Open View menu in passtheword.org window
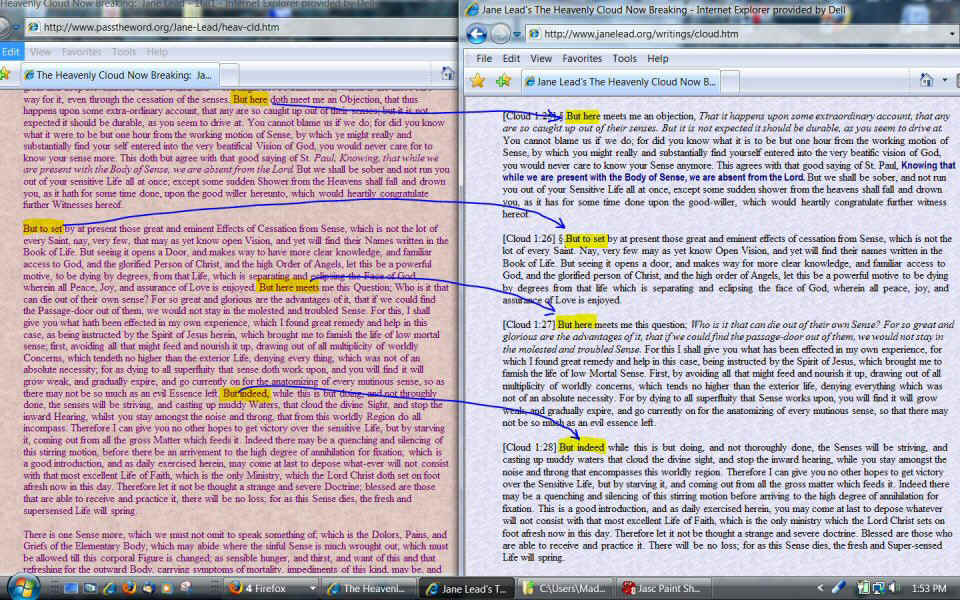 tap(40, 52)
